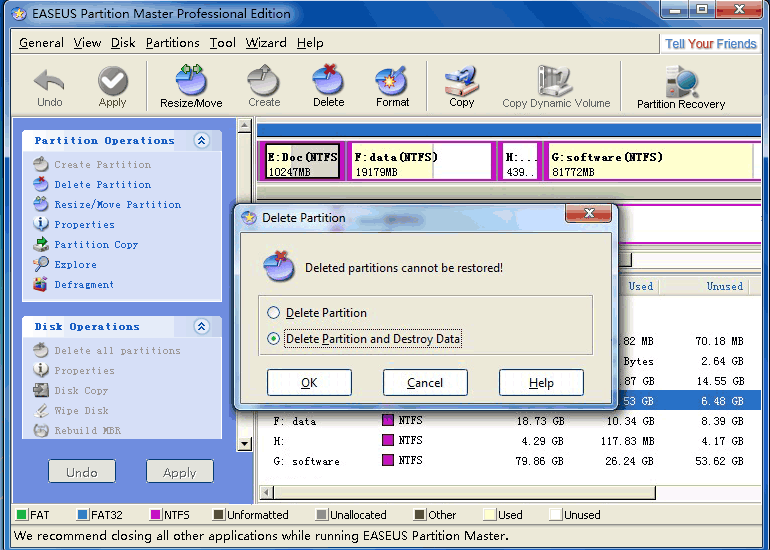Click the FAT32 blue legend swatch
Image resolution: width=770 pixels, height=550 pixels.
(x=82, y=514)
